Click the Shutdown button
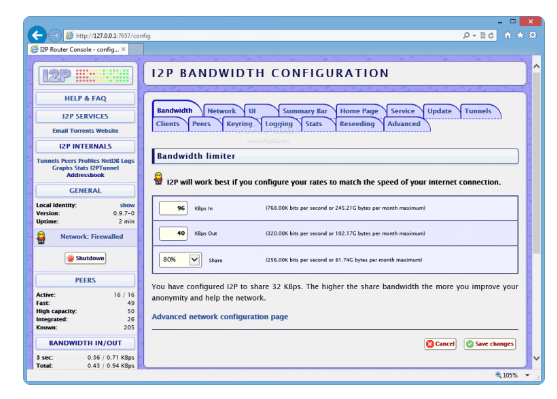This screenshot has width=557, height=399. click(x=85, y=258)
